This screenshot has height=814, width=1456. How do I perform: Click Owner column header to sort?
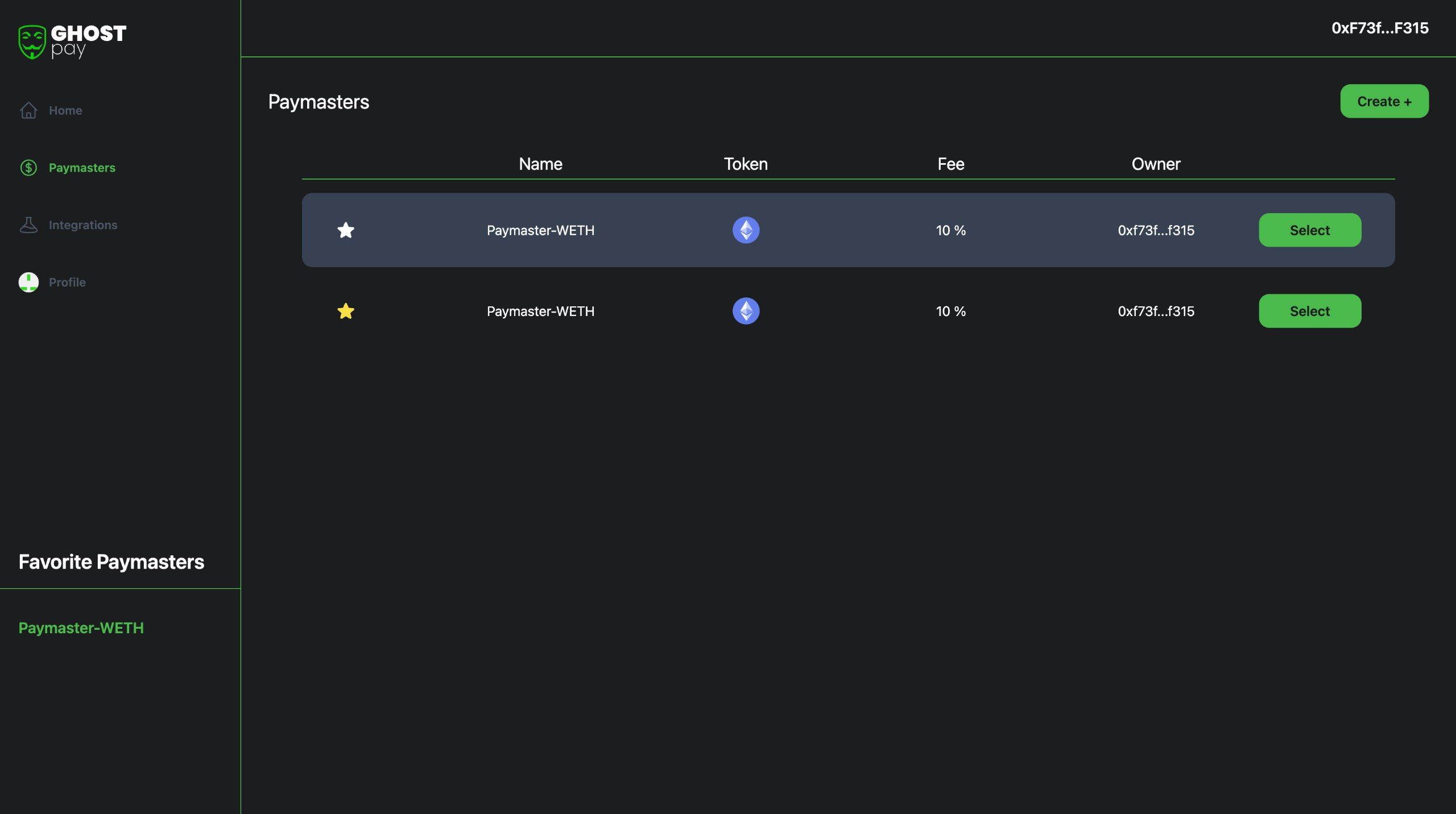[x=1156, y=162]
